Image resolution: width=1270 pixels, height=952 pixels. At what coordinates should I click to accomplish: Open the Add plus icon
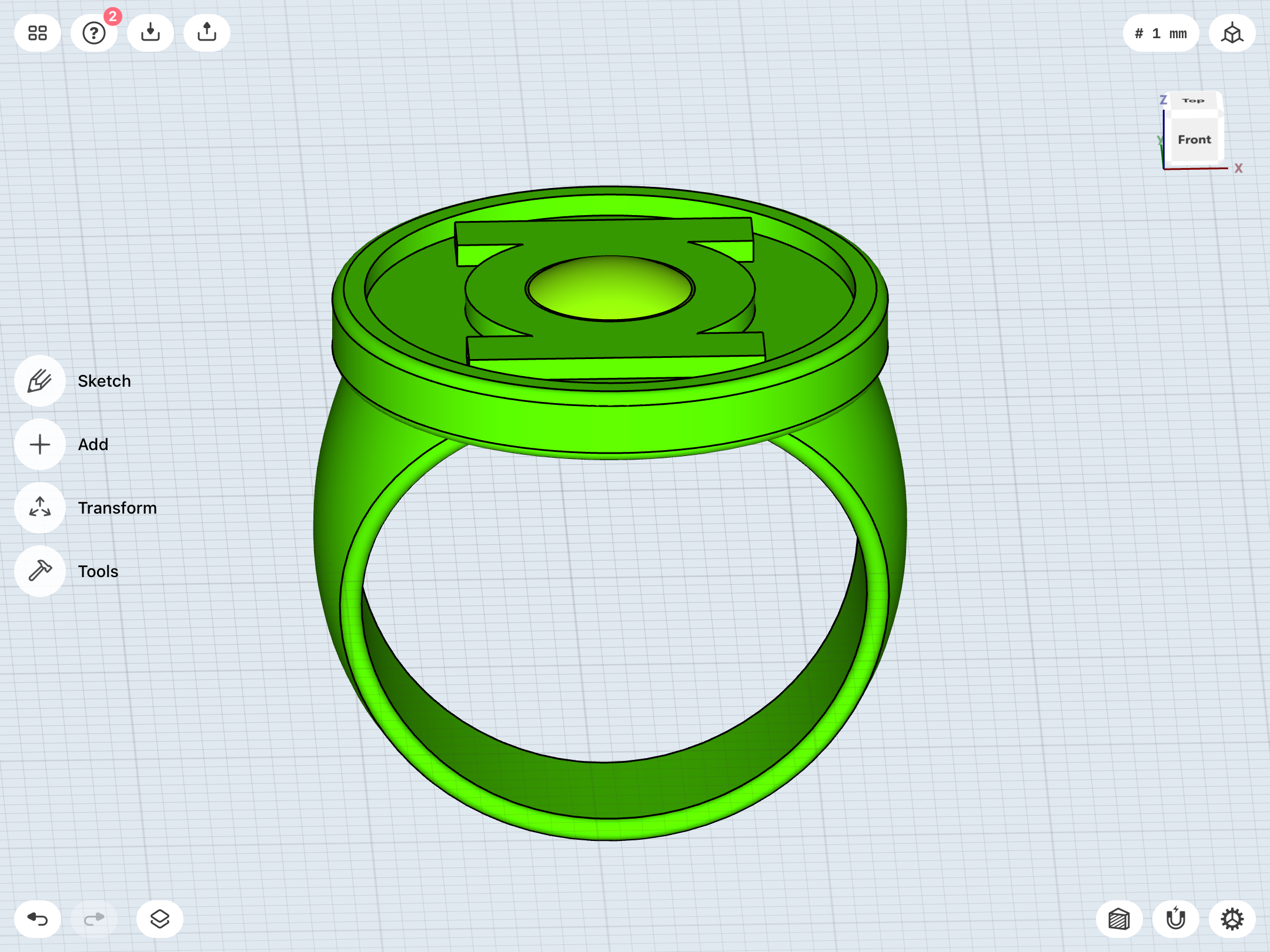pyautogui.click(x=40, y=444)
